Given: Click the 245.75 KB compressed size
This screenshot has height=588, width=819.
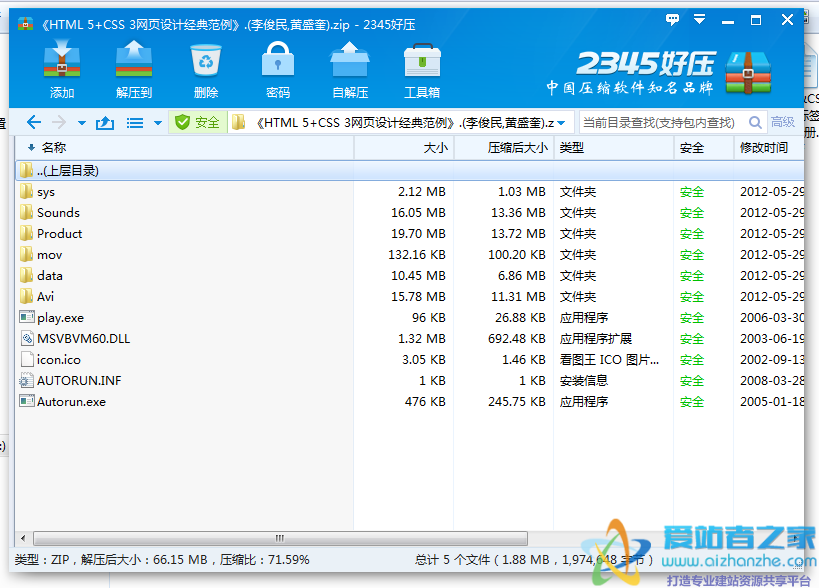Looking at the screenshot, I should click(x=517, y=402).
